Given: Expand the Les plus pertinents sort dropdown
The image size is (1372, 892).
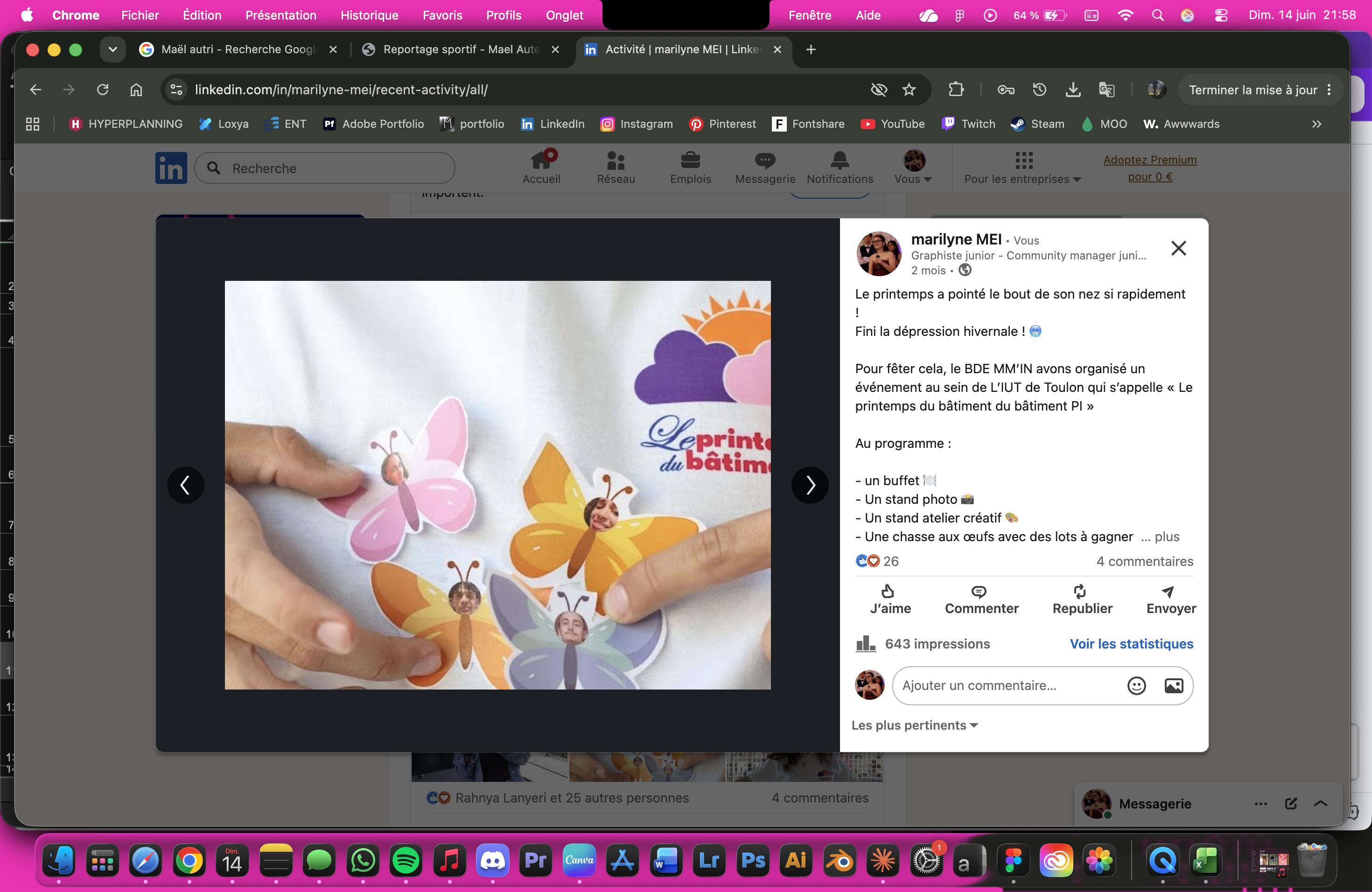Looking at the screenshot, I should (914, 725).
